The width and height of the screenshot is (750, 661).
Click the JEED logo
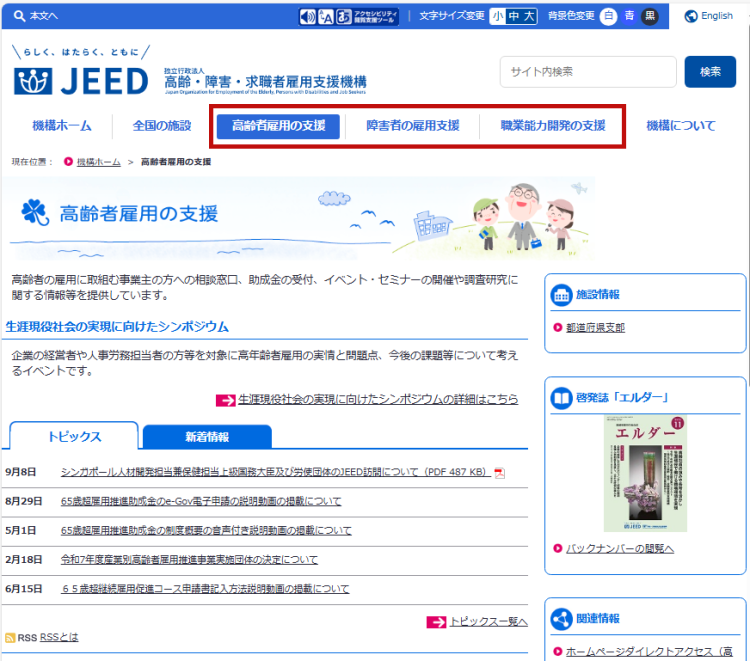[81, 81]
